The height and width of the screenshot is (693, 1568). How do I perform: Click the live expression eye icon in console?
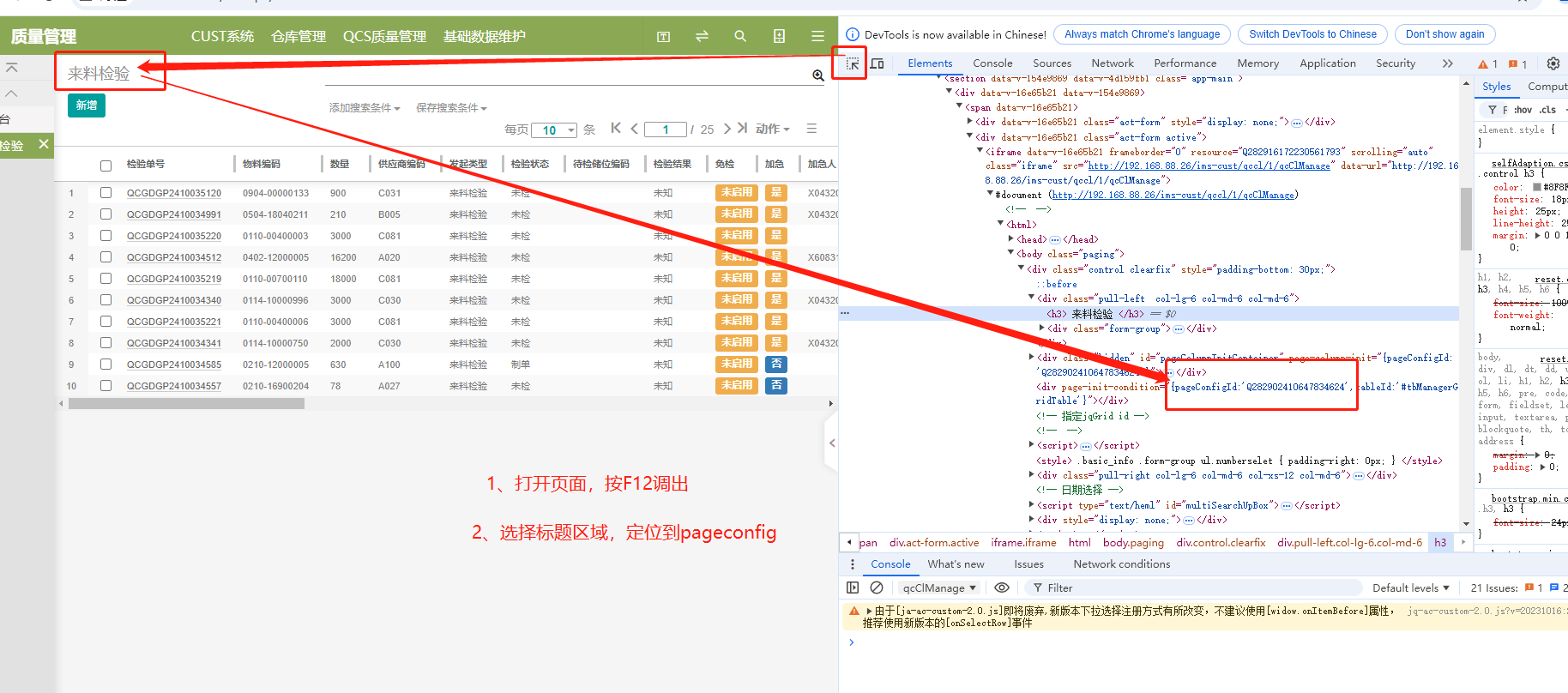click(x=1001, y=588)
